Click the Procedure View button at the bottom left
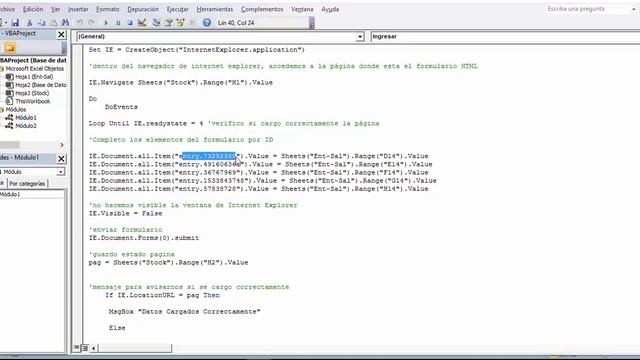This screenshot has width=640, height=360. (x=76, y=348)
